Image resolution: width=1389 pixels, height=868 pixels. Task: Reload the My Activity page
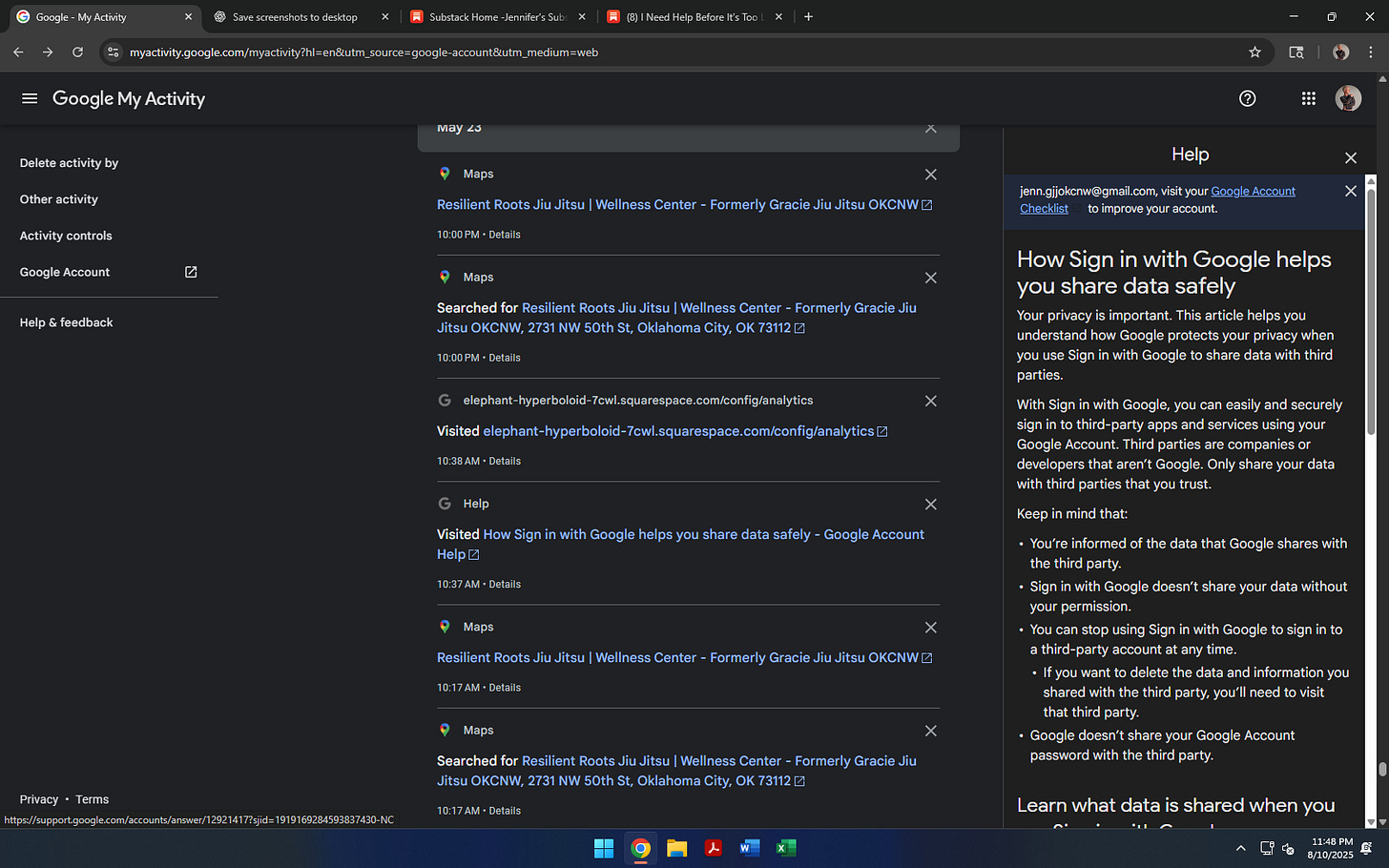pos(78,52)
